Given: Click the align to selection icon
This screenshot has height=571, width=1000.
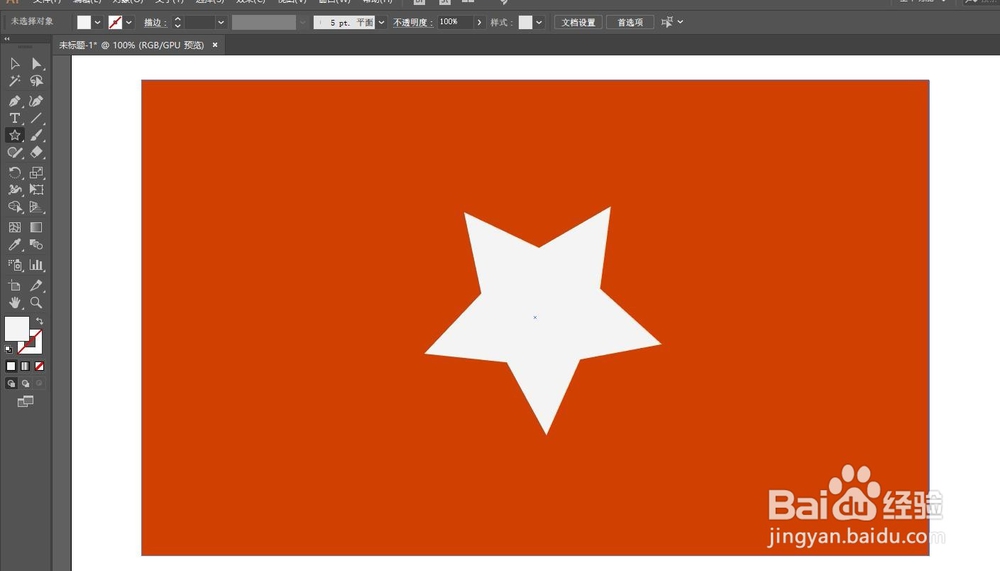Looking at the screenshot, I should coord(667,22).
